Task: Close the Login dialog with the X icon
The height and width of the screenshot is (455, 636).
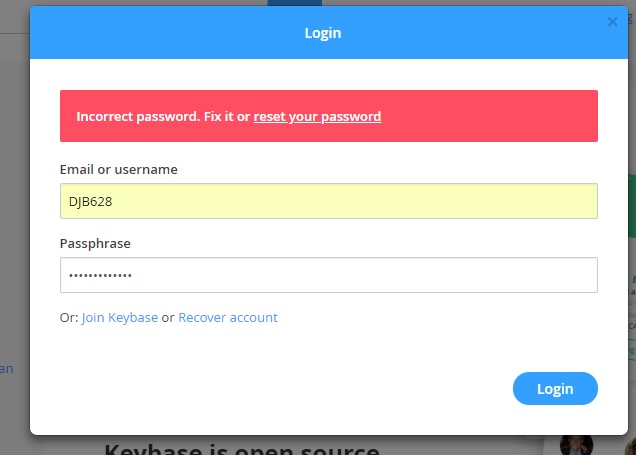Action: [612, 21]
